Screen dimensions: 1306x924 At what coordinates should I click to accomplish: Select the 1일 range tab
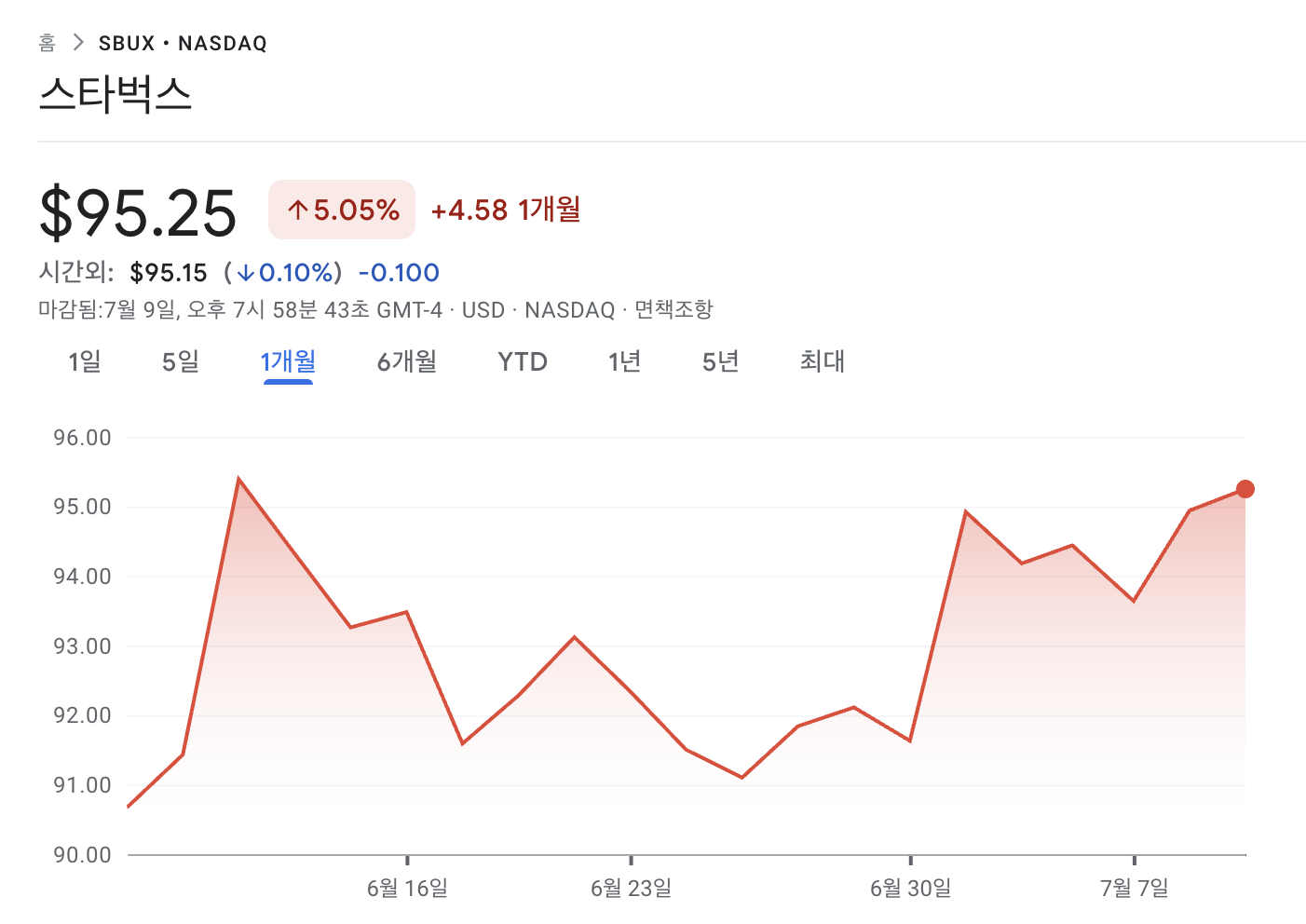(x=85, y=361)
